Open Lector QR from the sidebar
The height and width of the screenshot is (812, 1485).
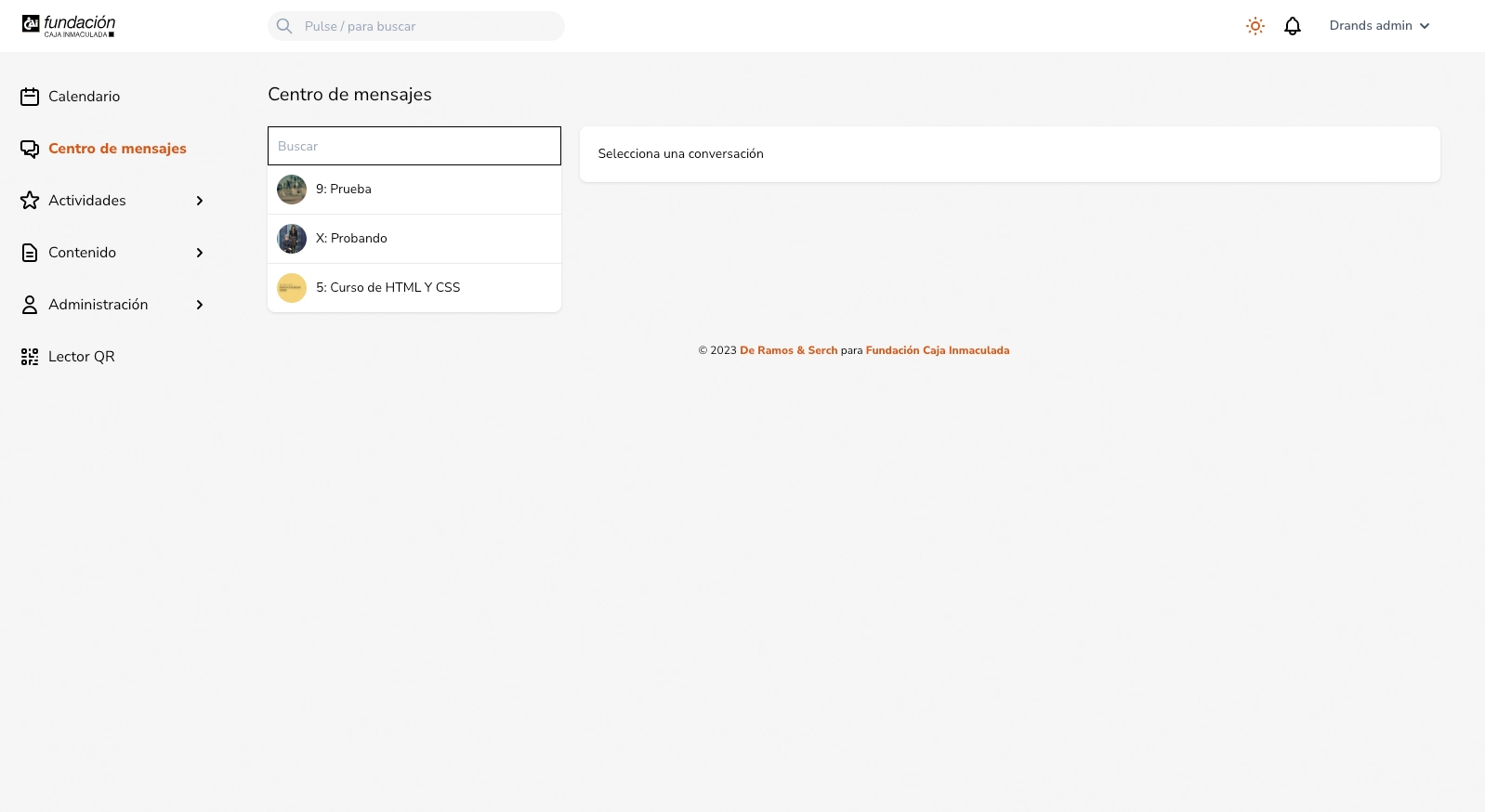click(82, 357)
